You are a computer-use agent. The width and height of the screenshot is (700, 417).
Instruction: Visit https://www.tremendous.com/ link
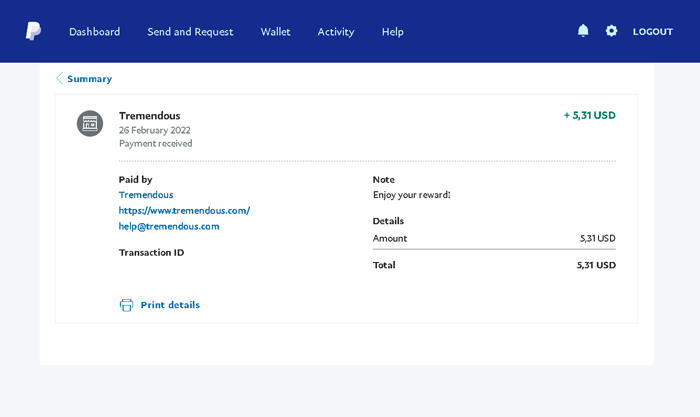click(184, 210)
